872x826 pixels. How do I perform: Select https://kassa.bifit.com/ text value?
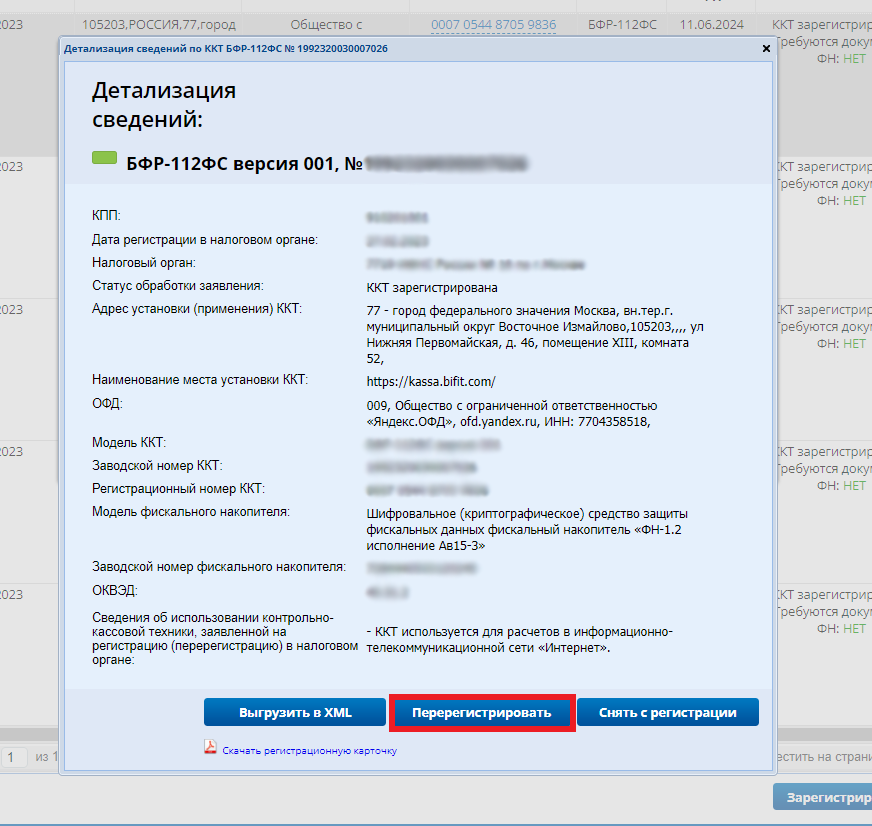click(430, 382)
